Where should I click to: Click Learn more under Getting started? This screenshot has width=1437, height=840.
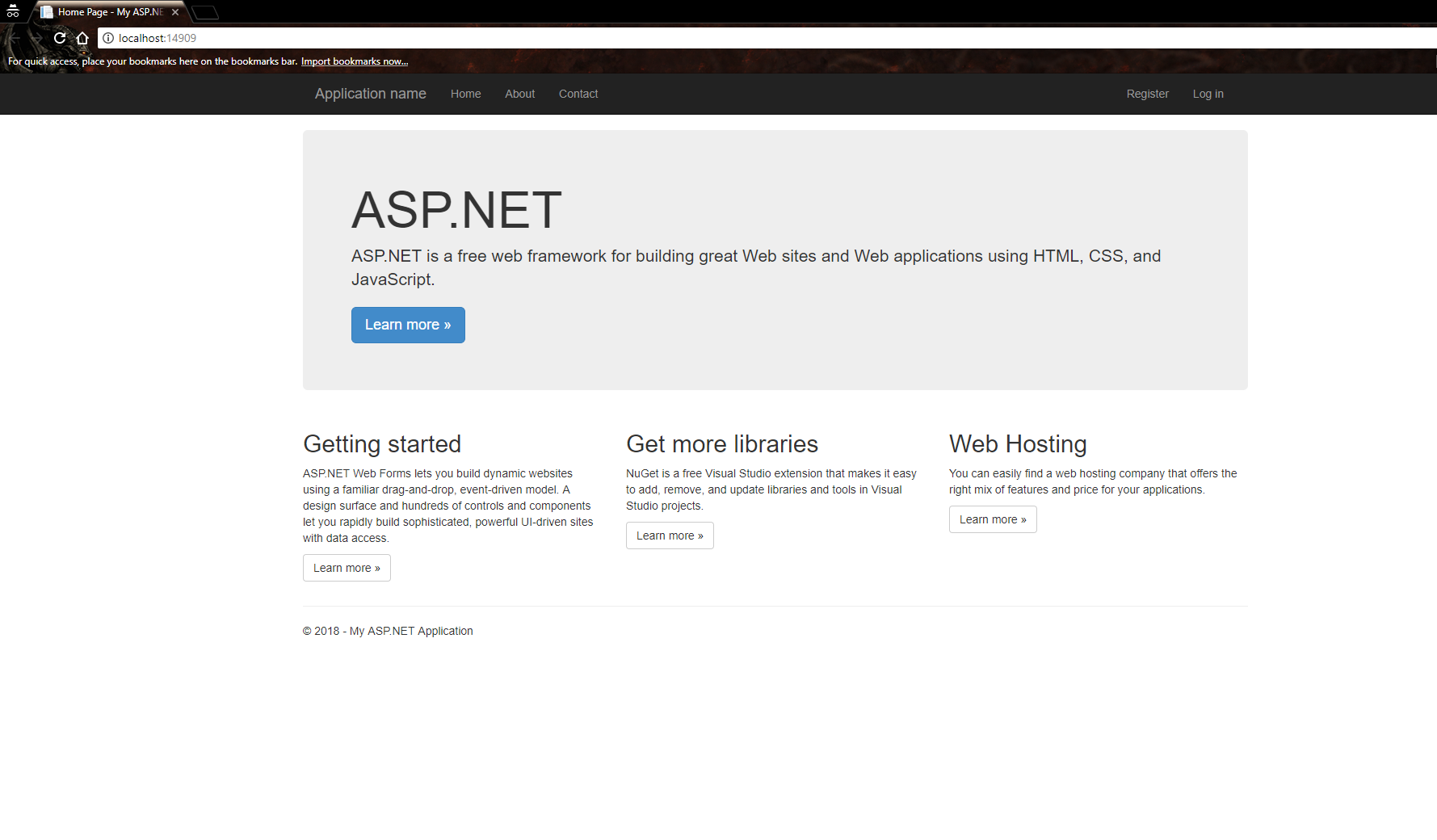tap(347, 568)
